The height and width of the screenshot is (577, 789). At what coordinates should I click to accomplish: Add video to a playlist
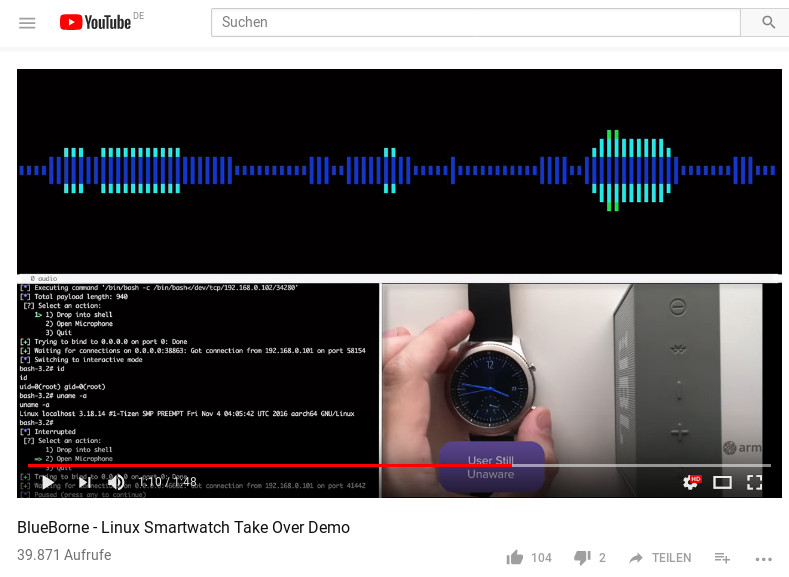point(722,557)
